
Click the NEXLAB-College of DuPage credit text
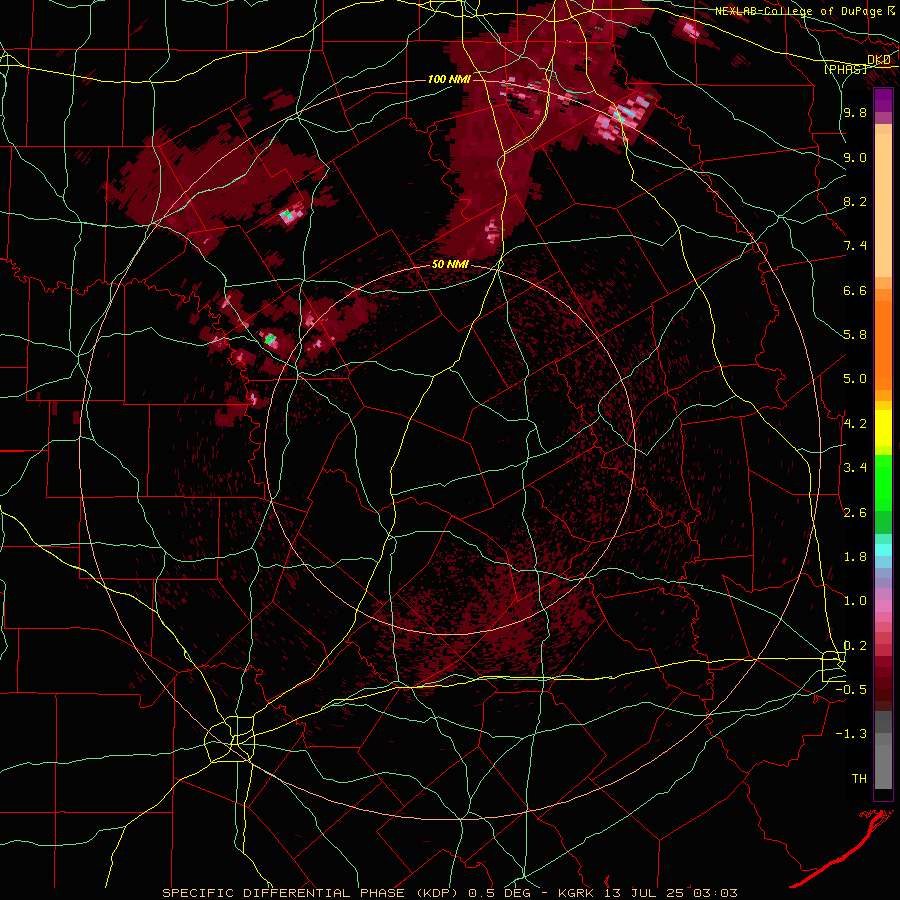(x=798, y=11)
